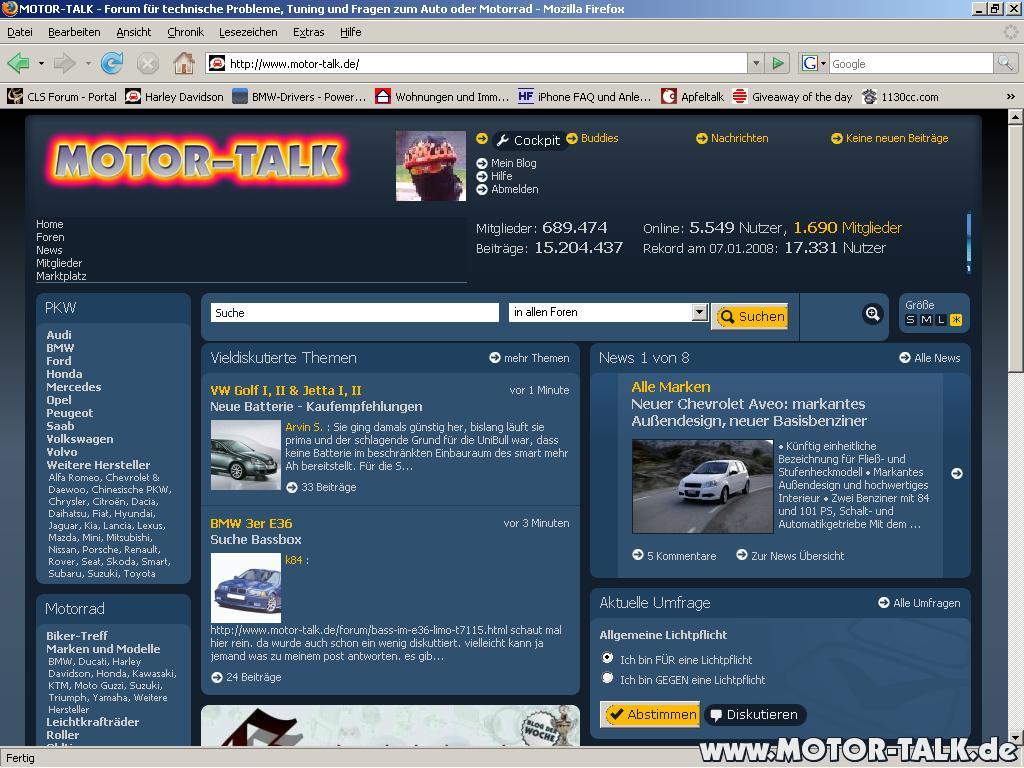
Task: Open the Apfeltalk bookmark
Action: click(692, 97)
